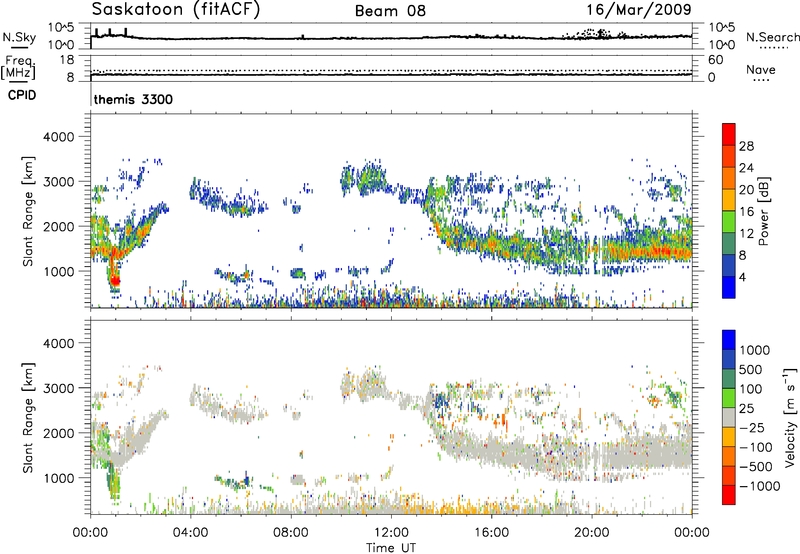Select the dark blue top Velocity colorbar segment
800x554 pixels.
coord(729,340)
